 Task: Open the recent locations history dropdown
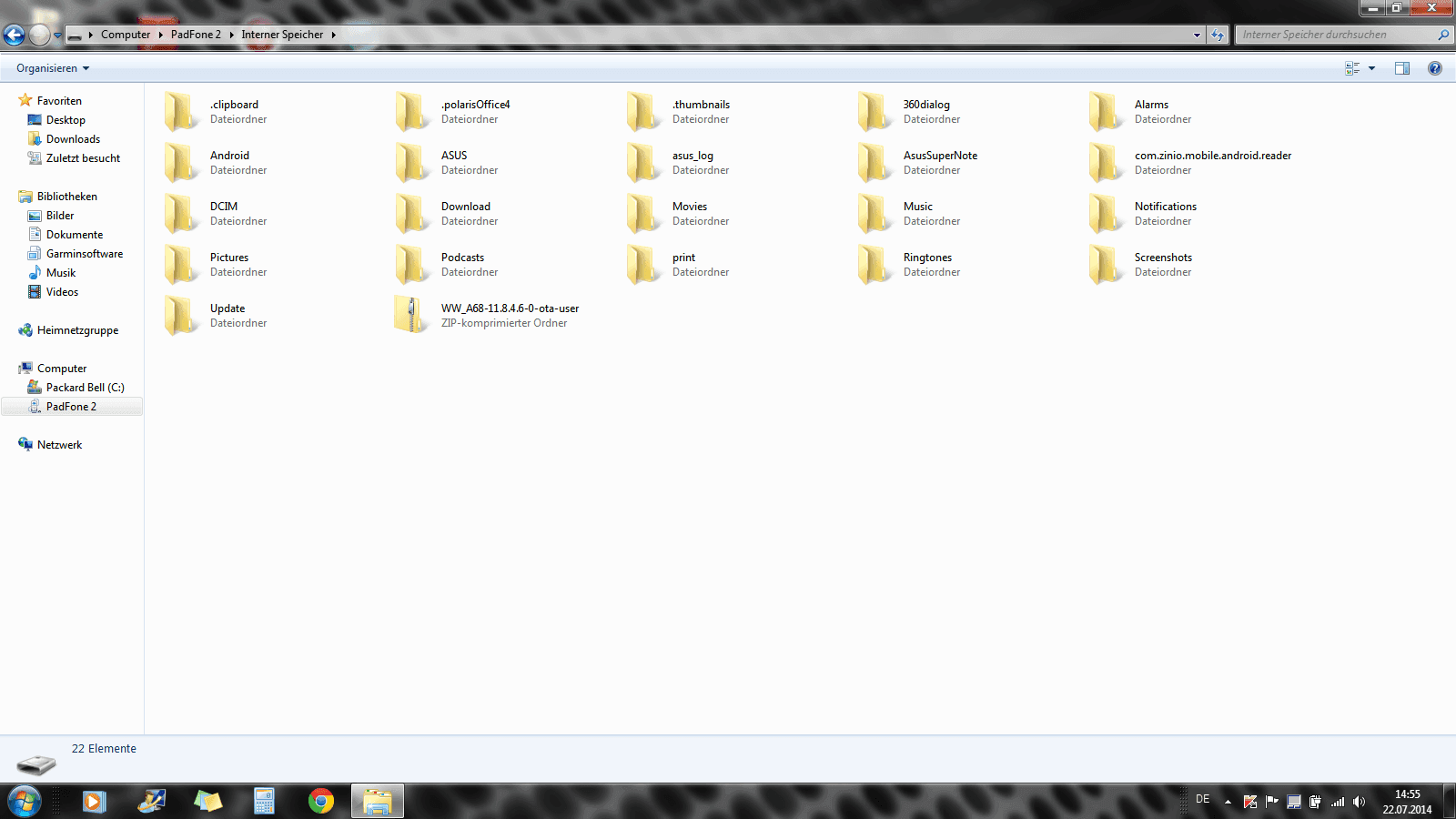tap(57, 35)
